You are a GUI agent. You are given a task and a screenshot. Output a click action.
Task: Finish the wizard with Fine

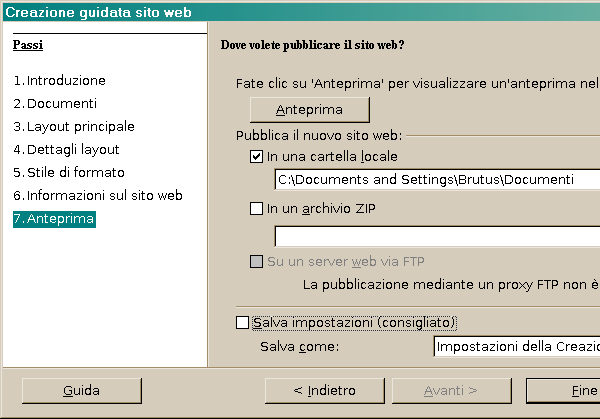tap(565, 390)
